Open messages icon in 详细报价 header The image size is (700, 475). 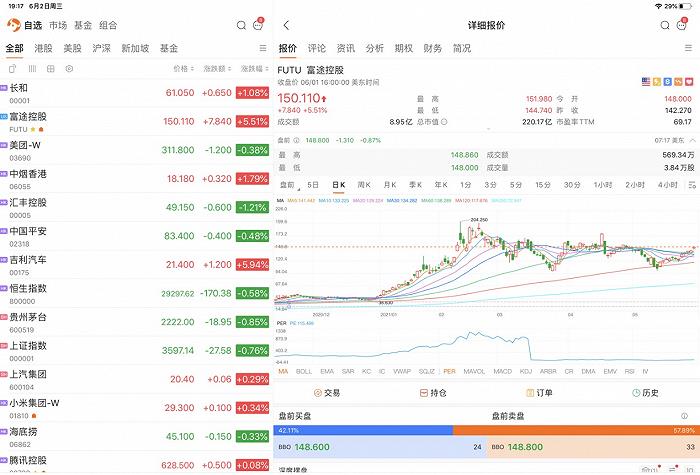pos(682,25)
